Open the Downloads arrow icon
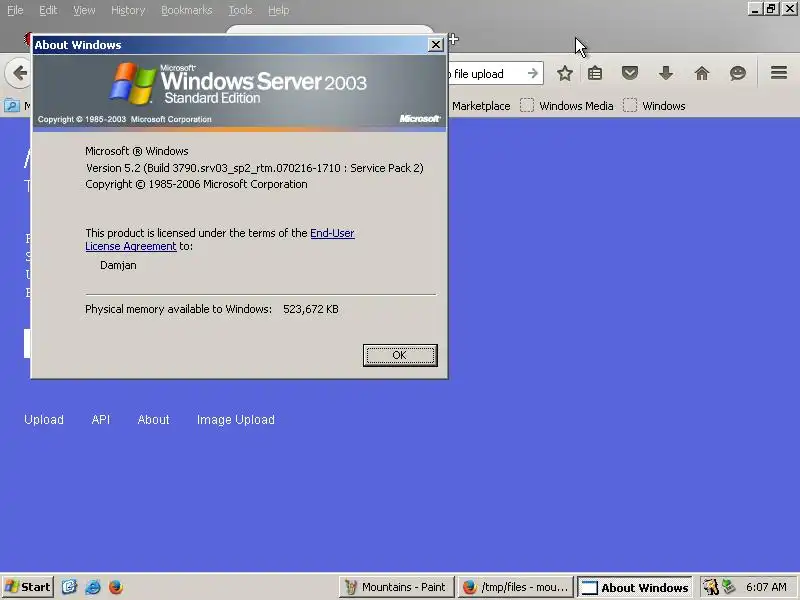Screen dimensions: 800x600 (x=666, y=73)
